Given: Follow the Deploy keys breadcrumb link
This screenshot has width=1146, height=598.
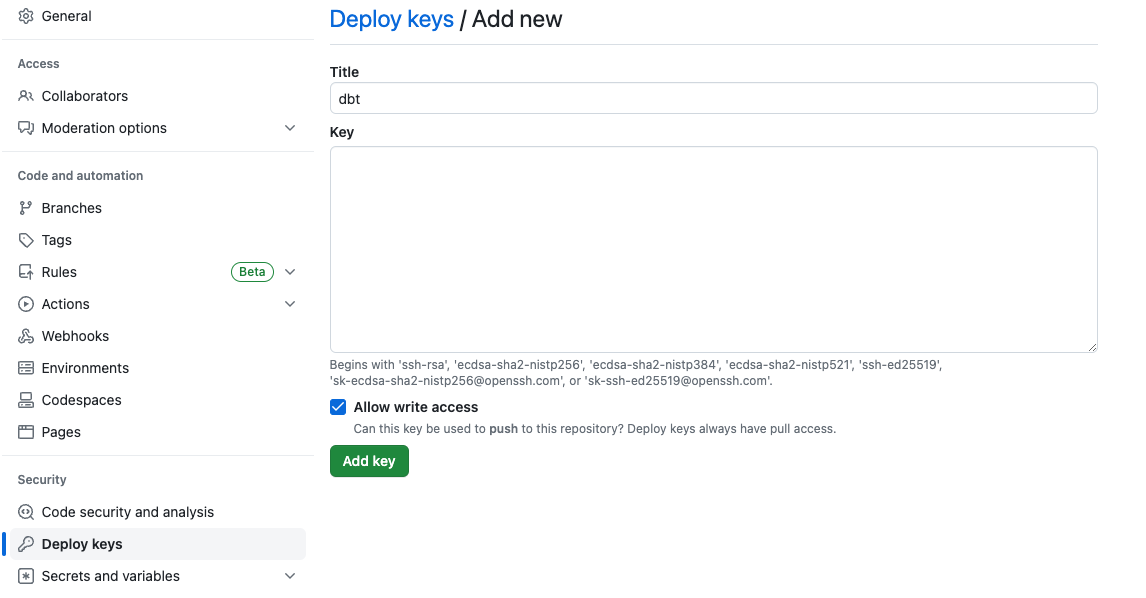Looking at the screenshot, I should 392,19.
